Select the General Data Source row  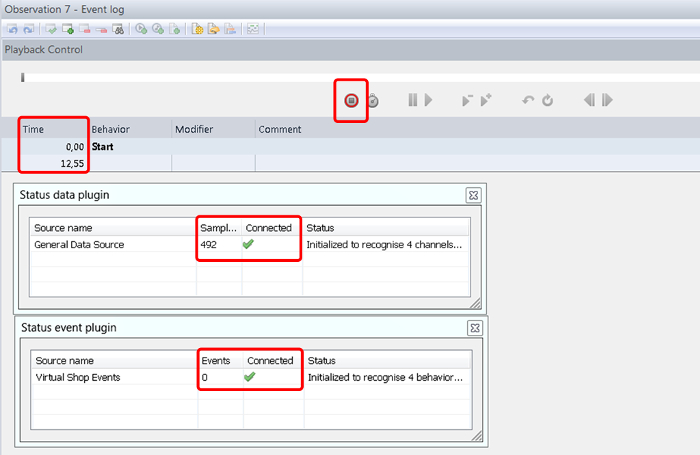coord(250,244)
